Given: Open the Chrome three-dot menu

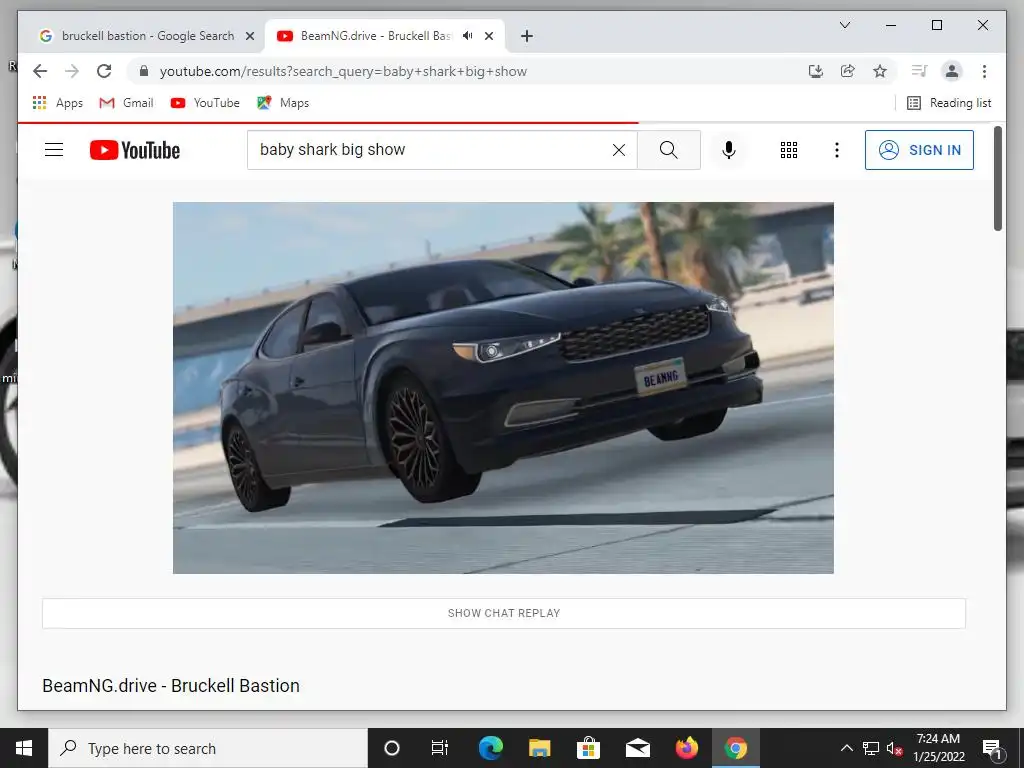Looking at the screenshot, I should [984, 71].
